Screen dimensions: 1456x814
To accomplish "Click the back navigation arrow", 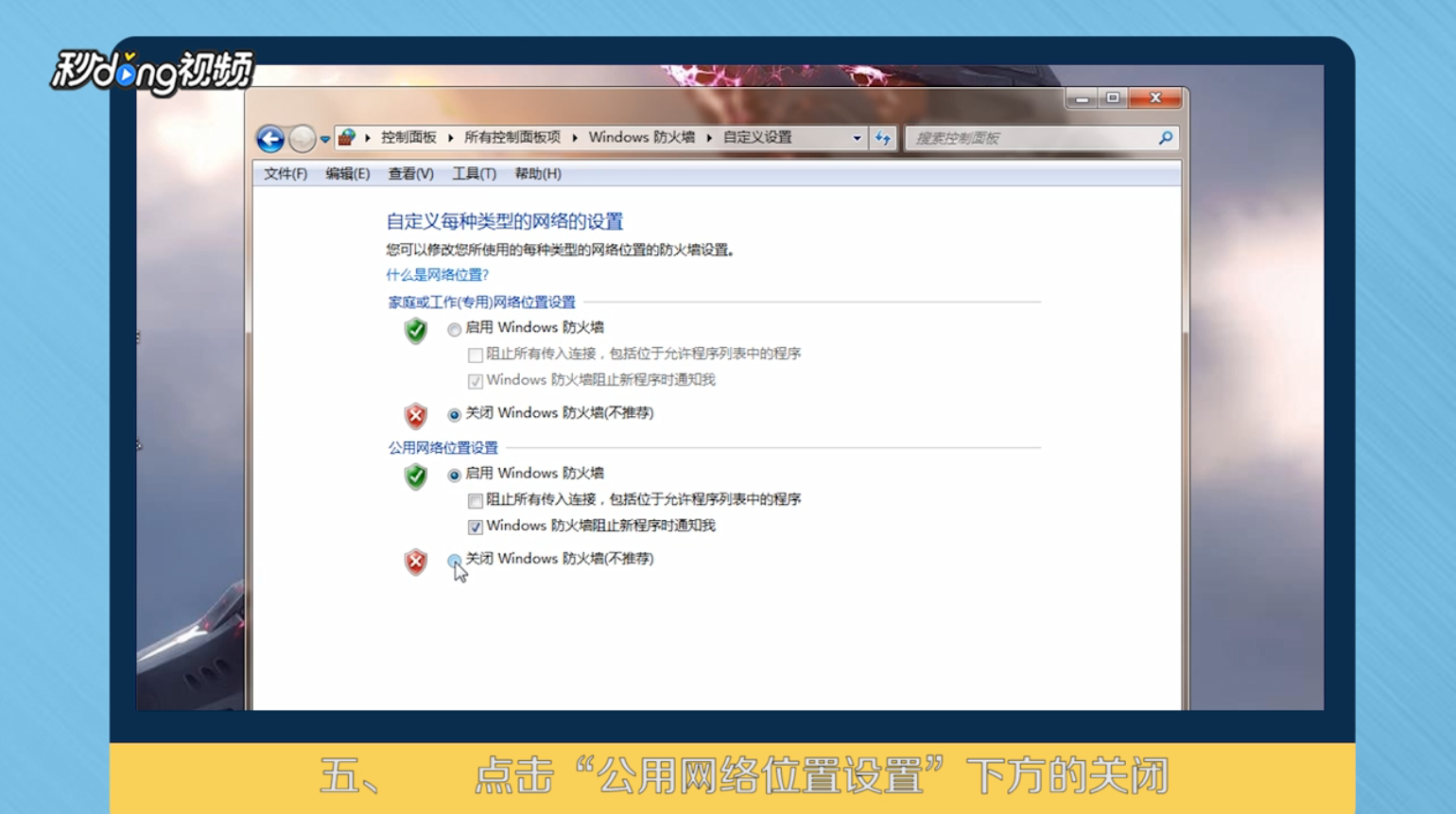I will 269,138.
